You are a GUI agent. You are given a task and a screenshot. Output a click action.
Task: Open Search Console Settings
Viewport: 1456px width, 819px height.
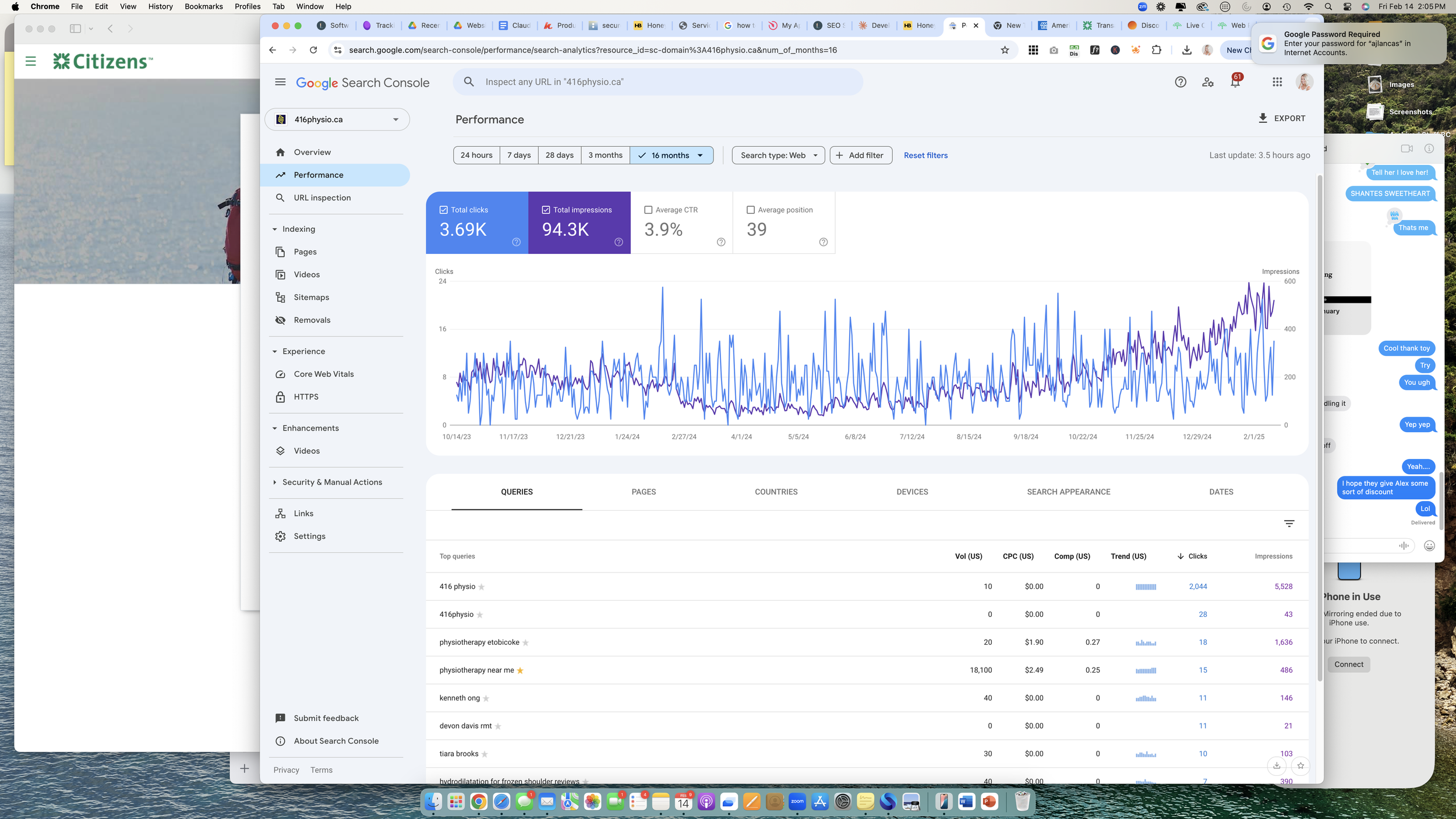coord(309,536)
